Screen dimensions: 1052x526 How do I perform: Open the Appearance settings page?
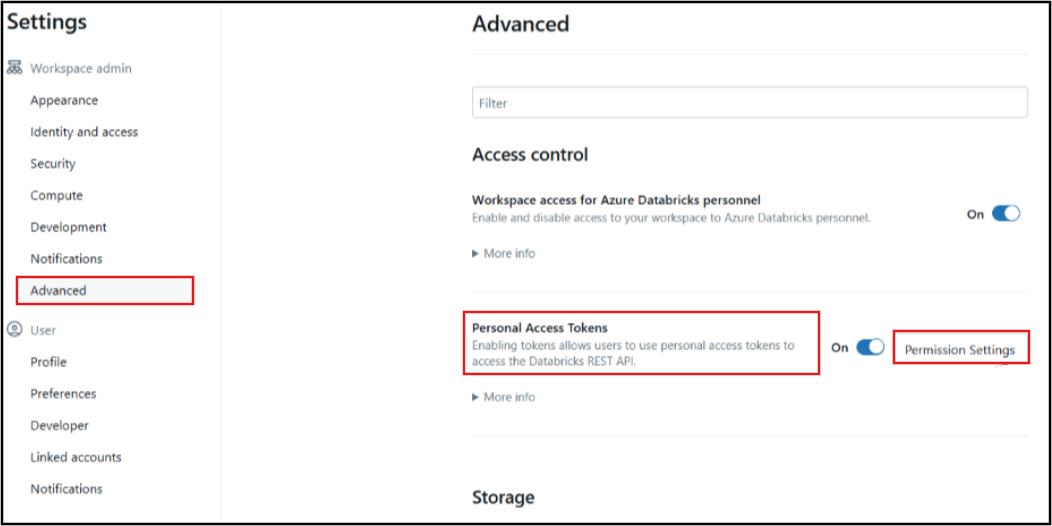click(64, 100)
